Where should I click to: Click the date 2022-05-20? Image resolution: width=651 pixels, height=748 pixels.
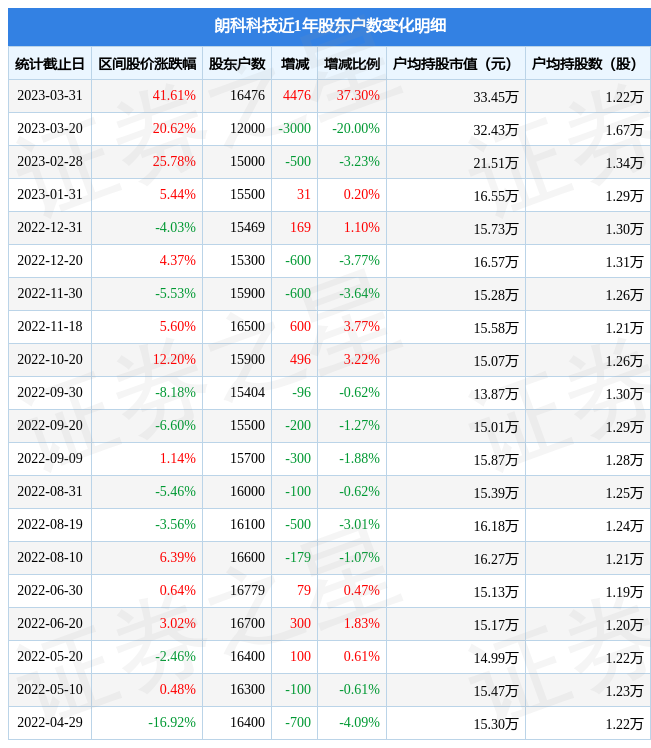coord(50,656)
